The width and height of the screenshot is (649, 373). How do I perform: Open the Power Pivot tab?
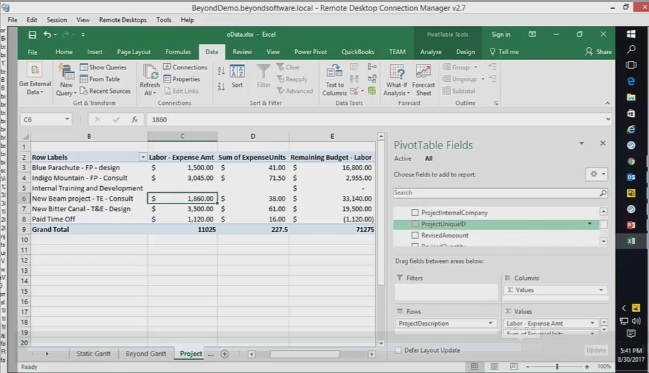(310, 52)
